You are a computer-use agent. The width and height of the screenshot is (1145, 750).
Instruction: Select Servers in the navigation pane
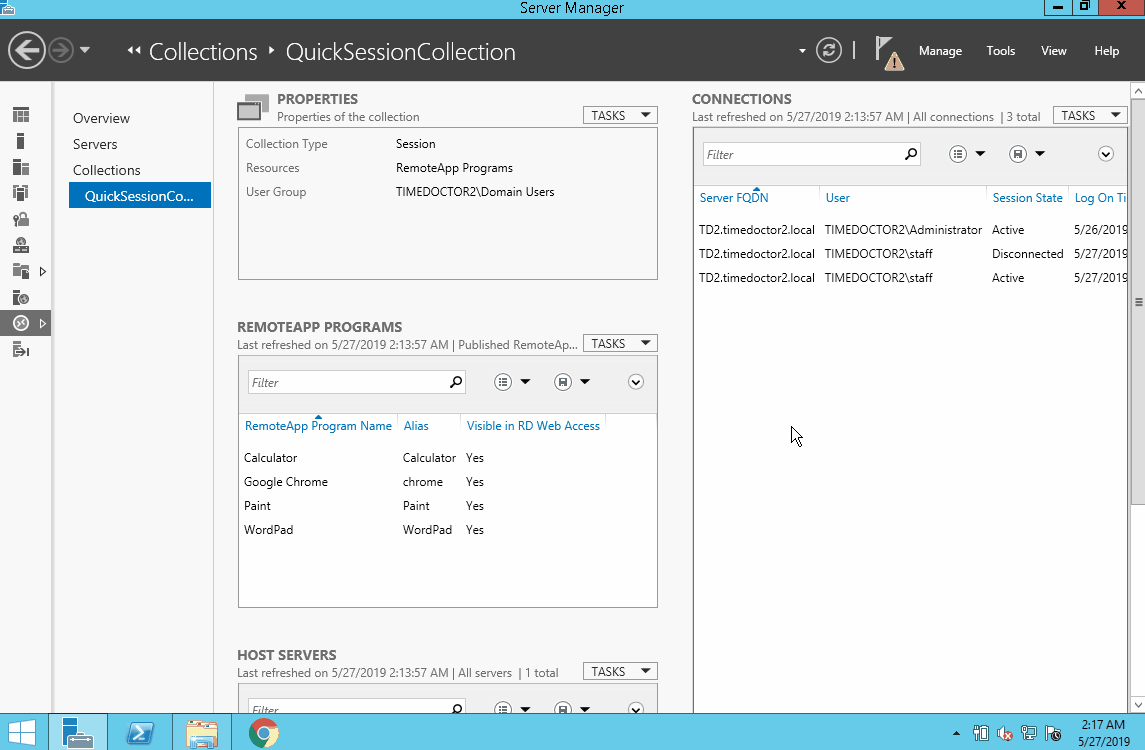point(95,144)
